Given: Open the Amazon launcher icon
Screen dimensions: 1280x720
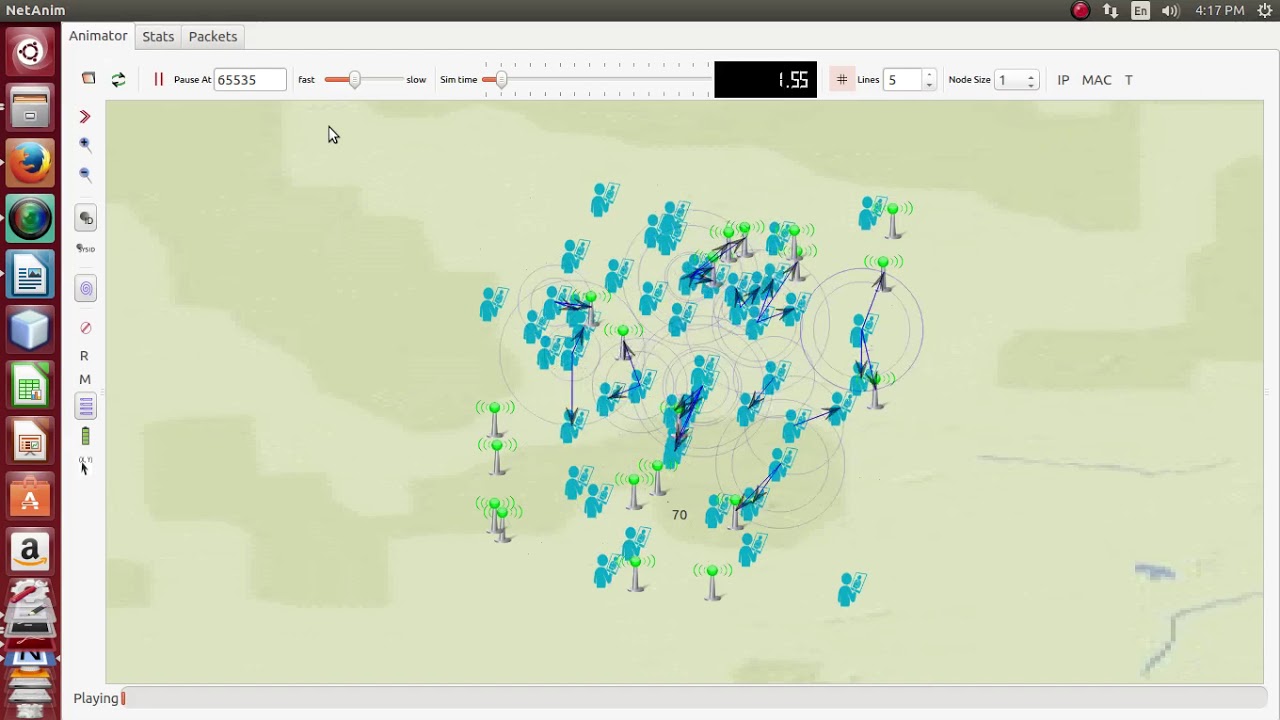Looking at the screenshot, I should coord(30,551).
